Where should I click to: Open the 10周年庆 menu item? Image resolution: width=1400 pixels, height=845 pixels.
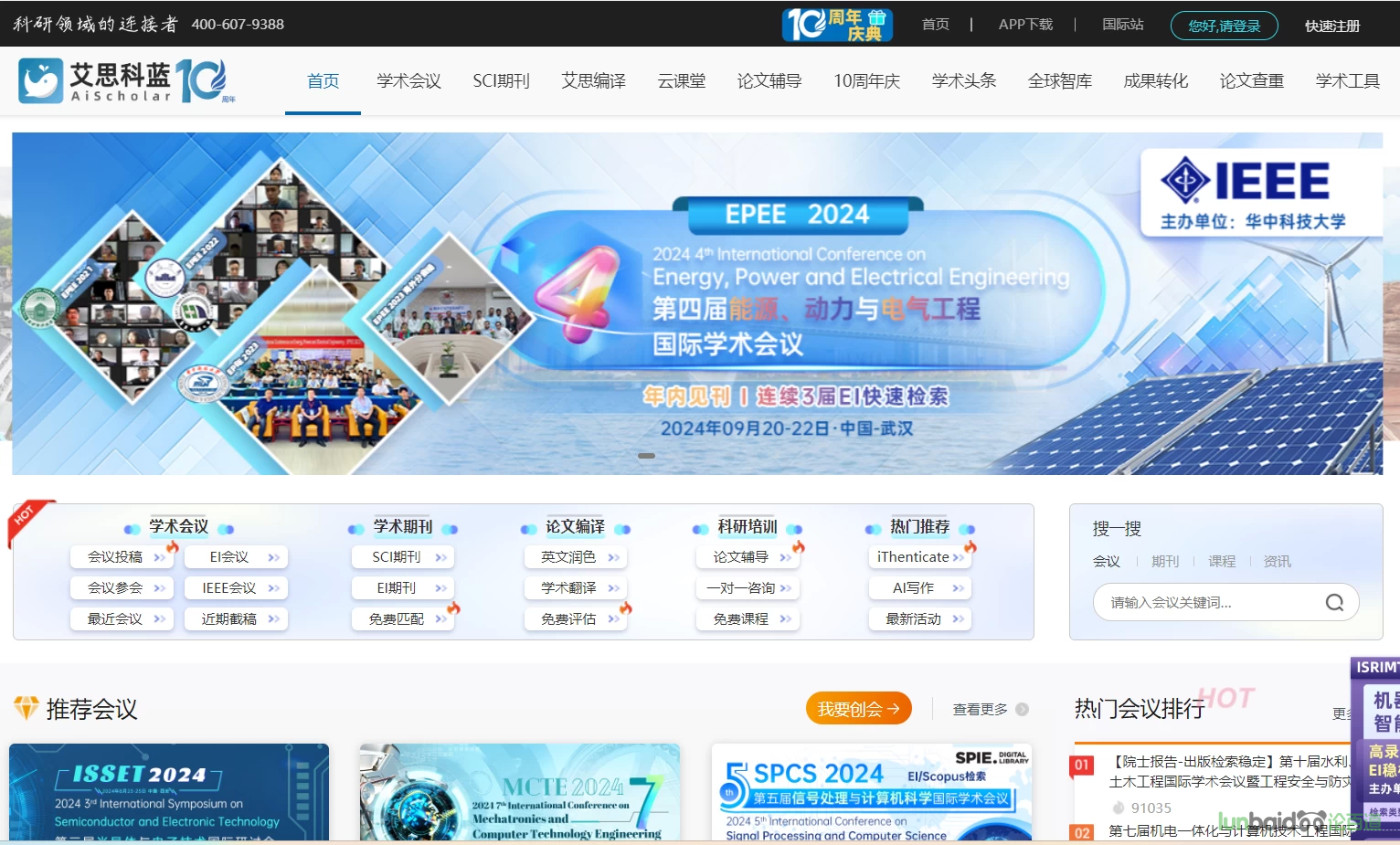click(866, 81)
